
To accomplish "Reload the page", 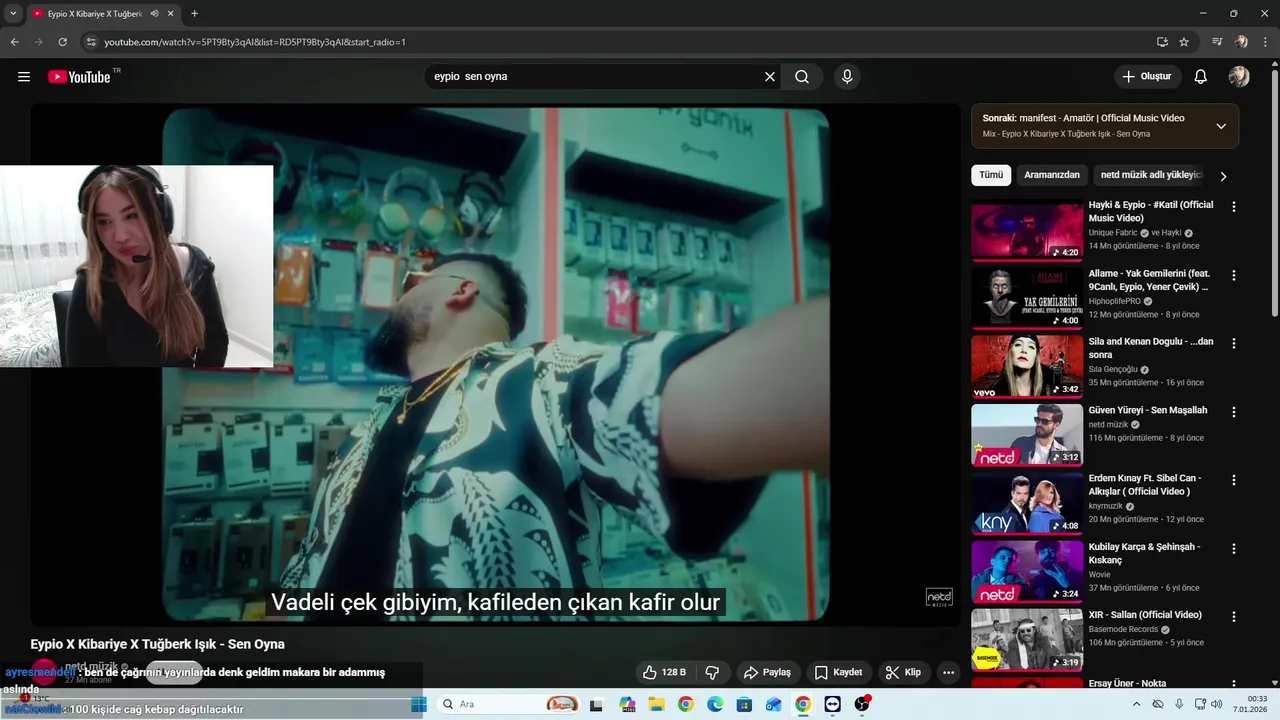I will pyautogui.click(x=63, y=42).
